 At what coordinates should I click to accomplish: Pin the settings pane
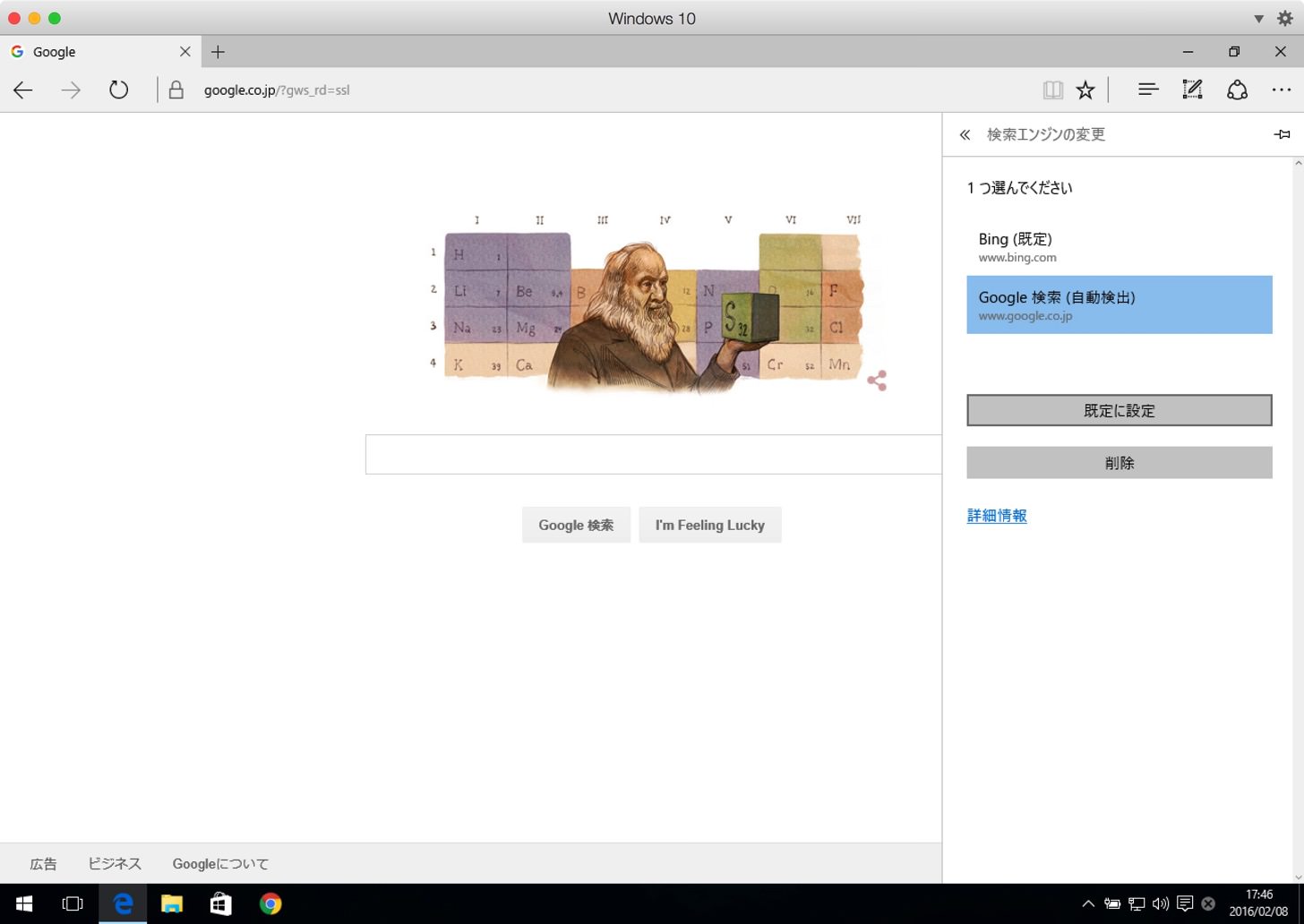click(x=1282, y=134)
